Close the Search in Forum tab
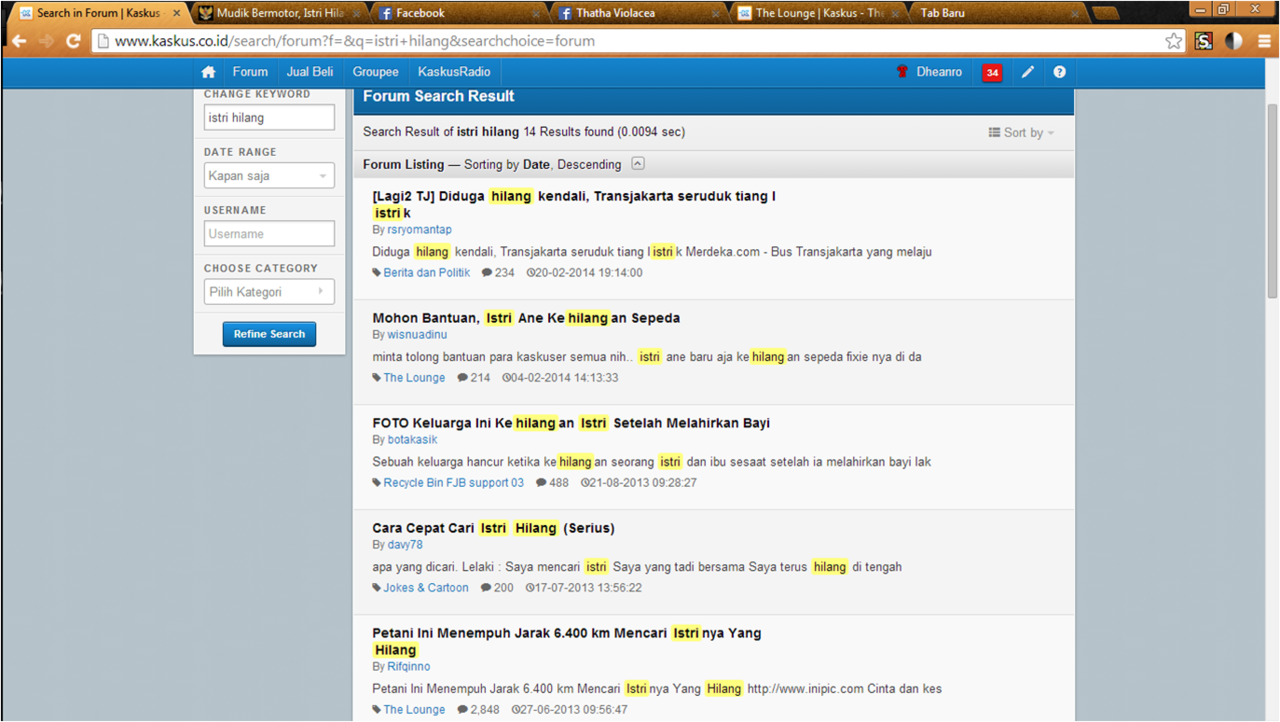Screen dimensions: 1280x722 pyautogui.click(x=177, y=13)
